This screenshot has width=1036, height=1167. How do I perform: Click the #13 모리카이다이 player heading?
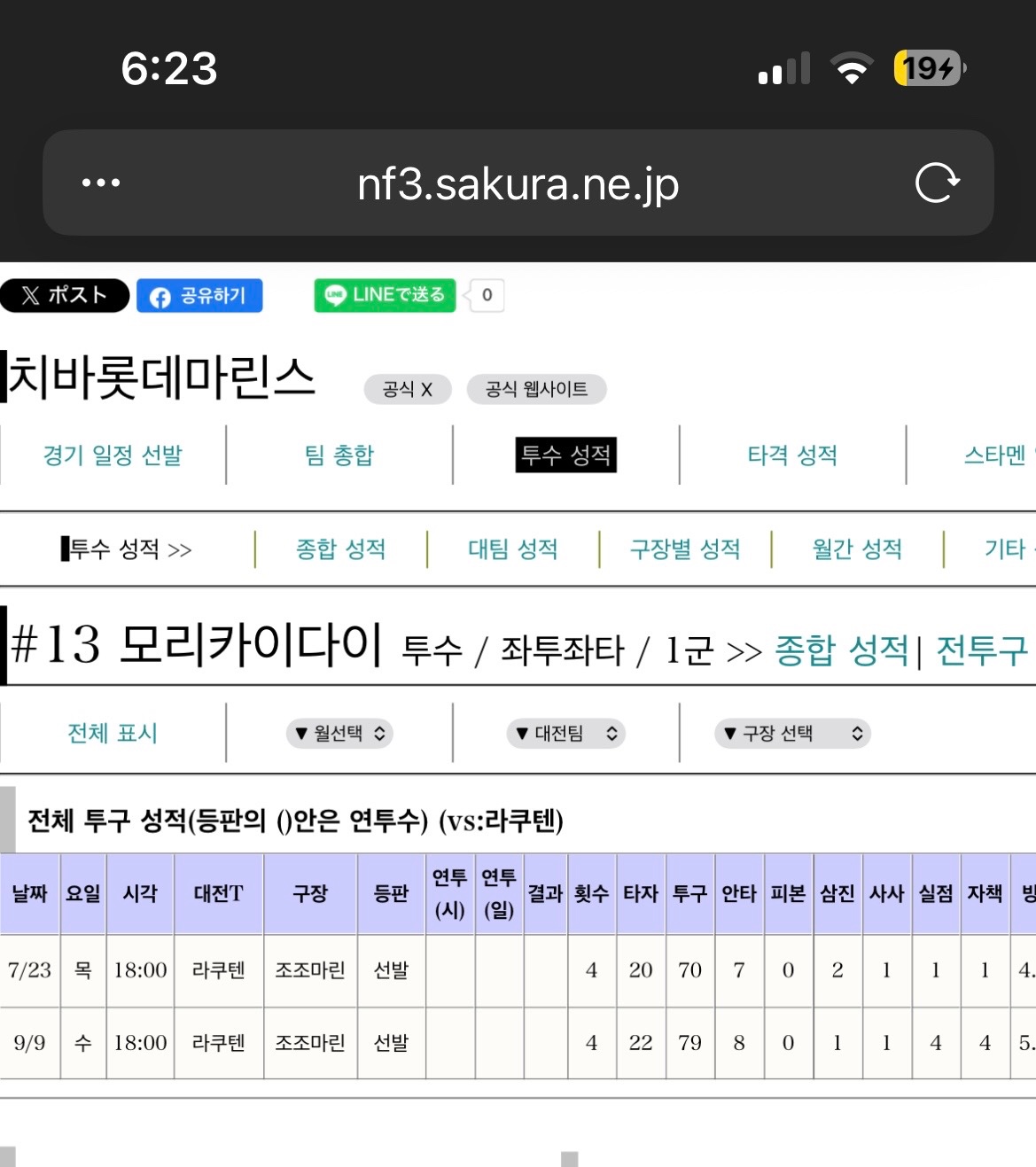197,644
